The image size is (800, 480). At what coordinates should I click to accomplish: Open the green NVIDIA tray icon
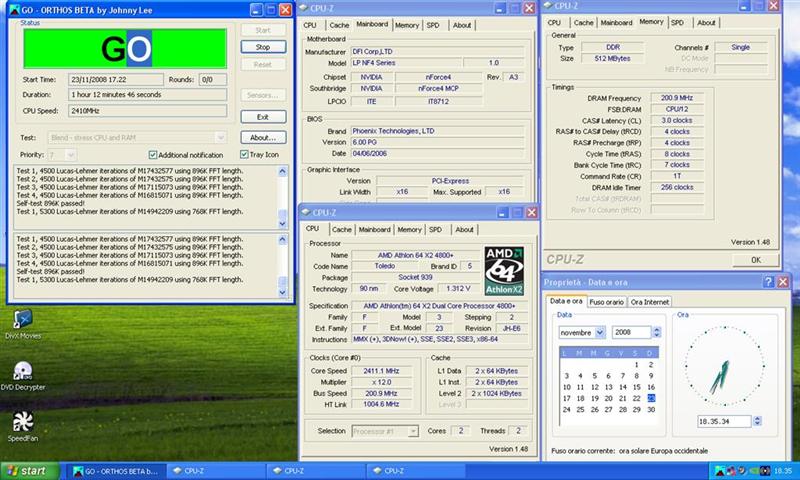coord(757,471)
